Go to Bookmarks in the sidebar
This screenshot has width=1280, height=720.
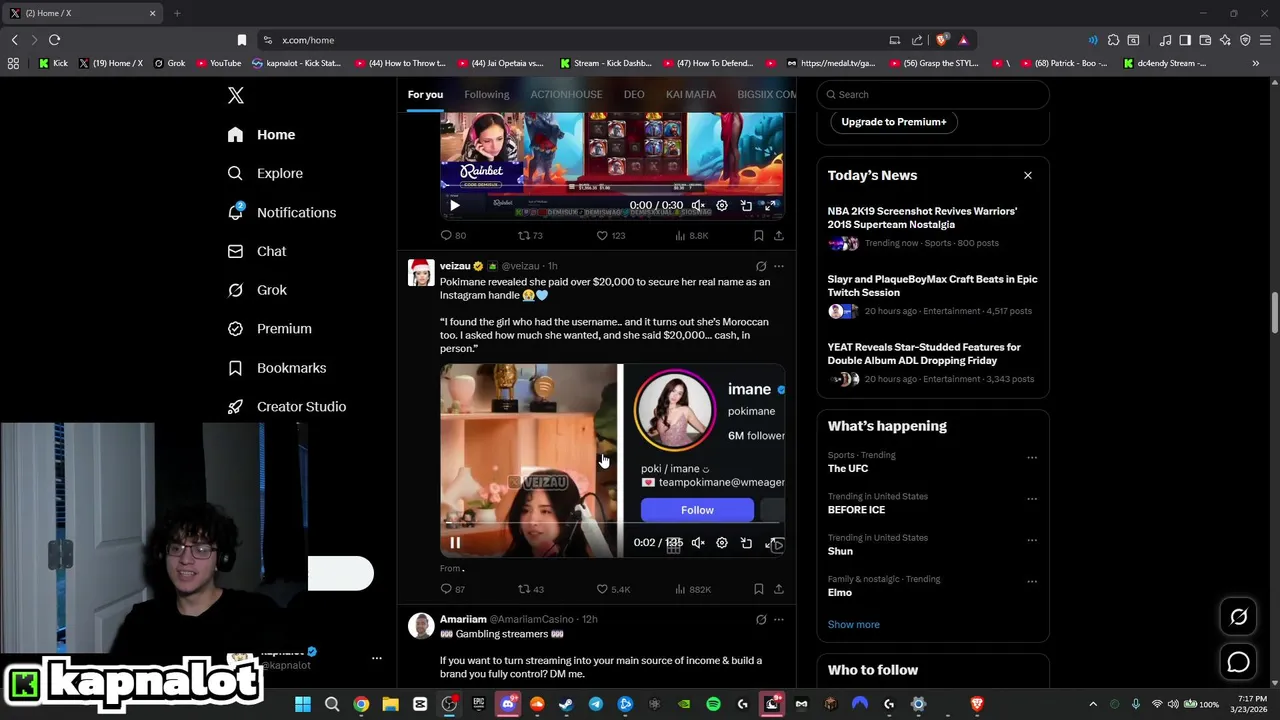pos(277,368)
